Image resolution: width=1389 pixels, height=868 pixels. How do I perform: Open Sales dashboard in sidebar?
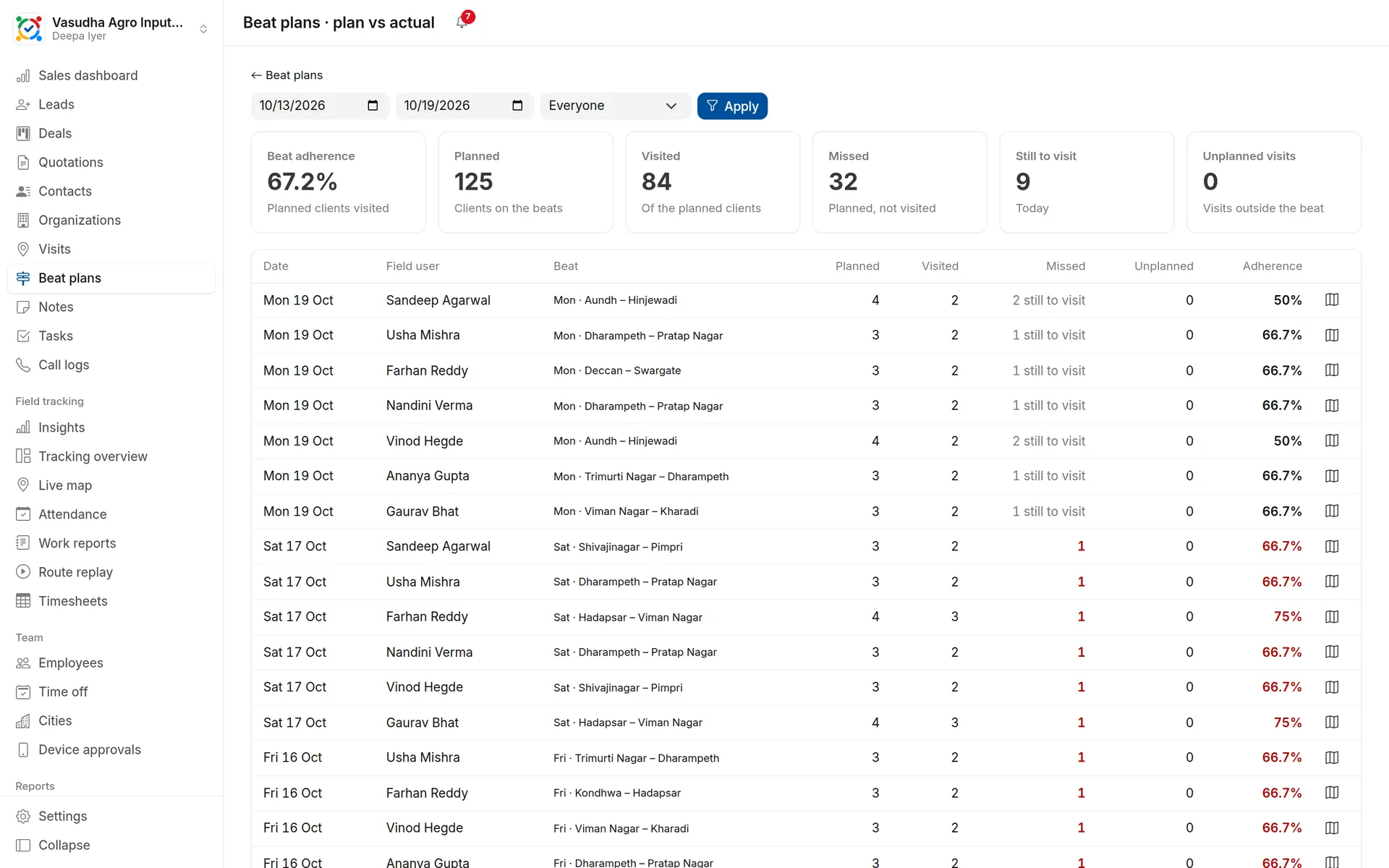(x=111, y=75)
